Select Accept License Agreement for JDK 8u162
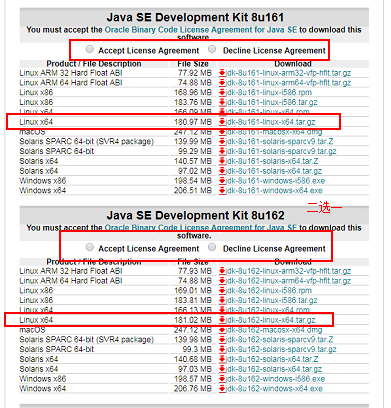Screen dimensions: 391x408 90,247
